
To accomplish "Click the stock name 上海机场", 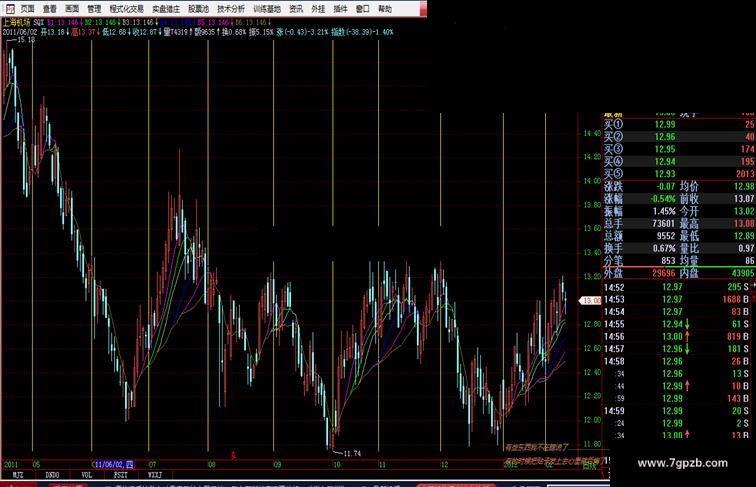I will point(16,22).
